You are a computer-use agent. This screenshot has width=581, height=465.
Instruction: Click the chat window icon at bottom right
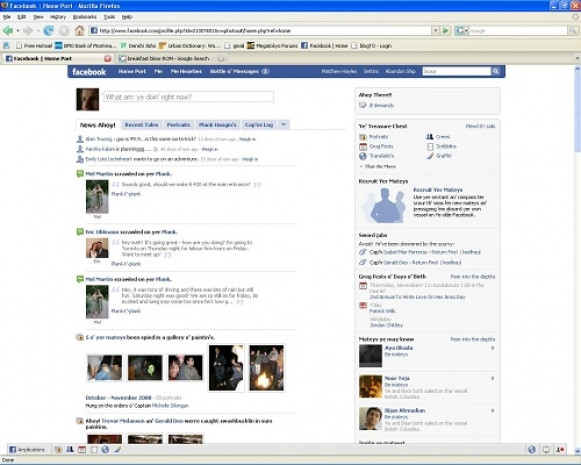point(546,449)
